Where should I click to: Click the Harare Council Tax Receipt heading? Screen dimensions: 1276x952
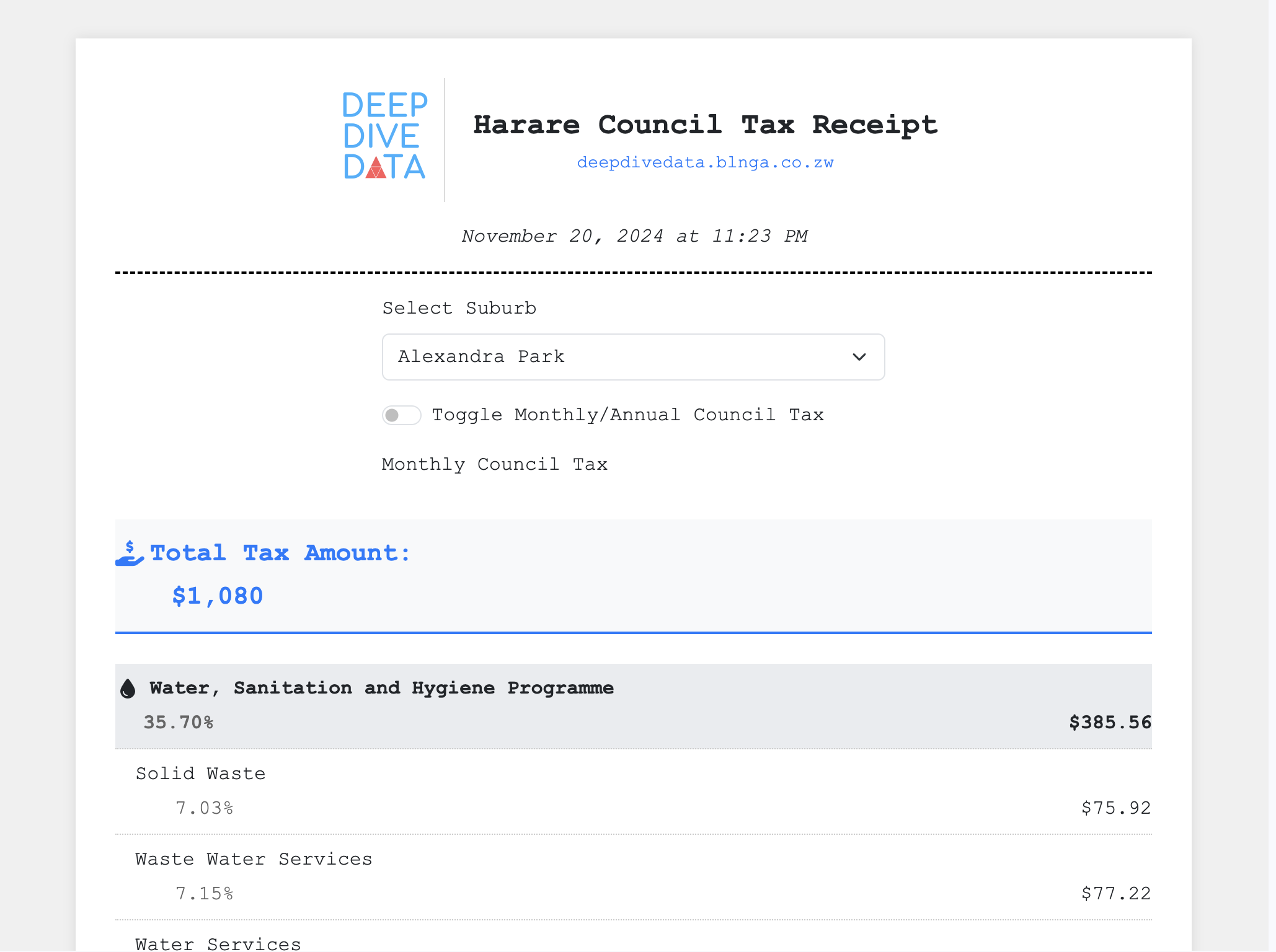[705, 125]
